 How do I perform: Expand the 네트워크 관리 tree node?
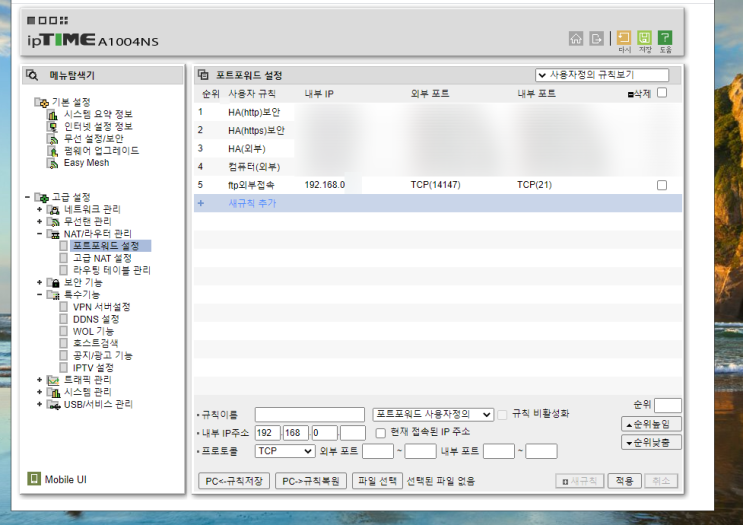[x=39, y=209]
